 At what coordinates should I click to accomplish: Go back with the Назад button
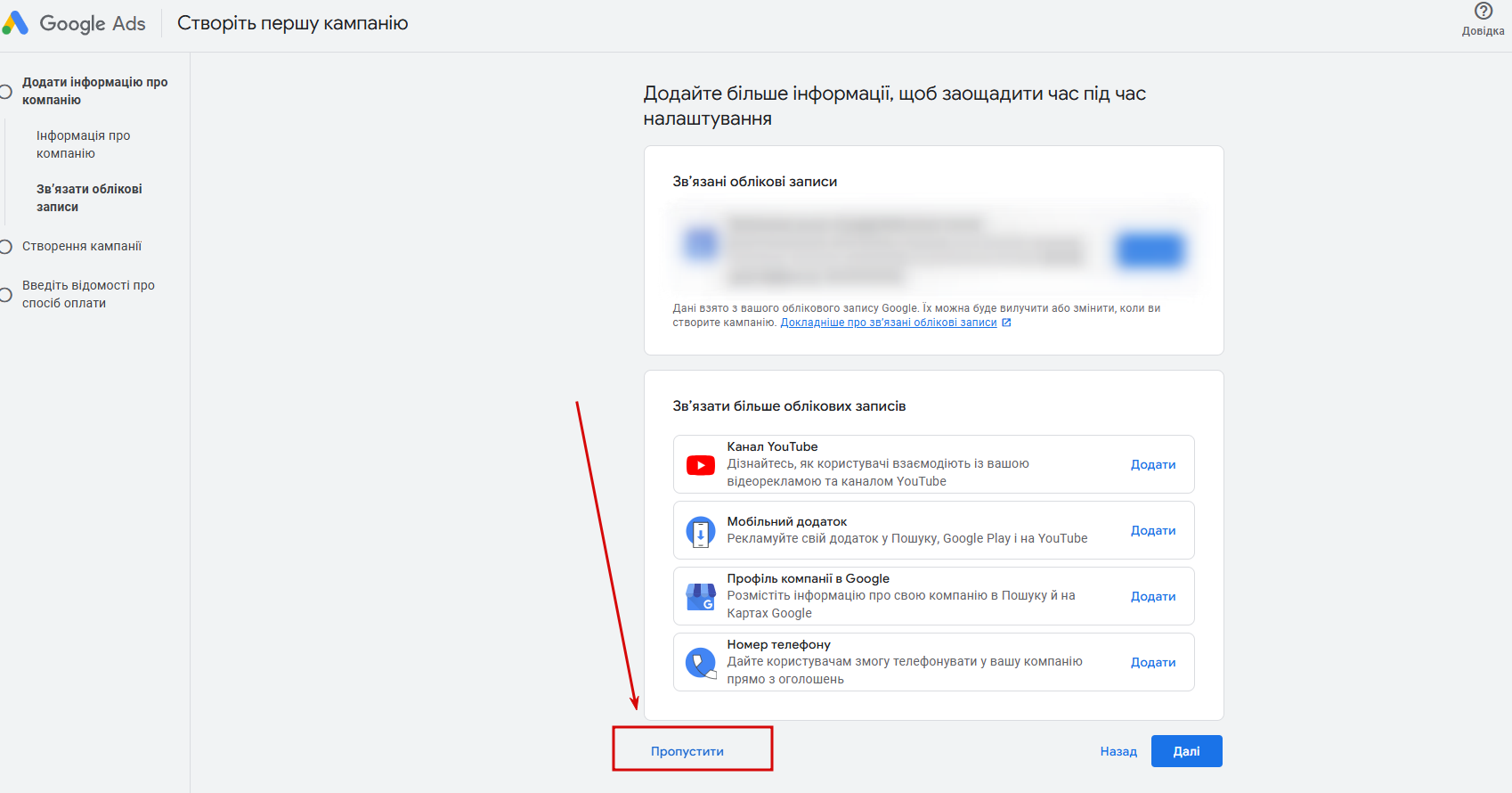tap(1118, 751)
